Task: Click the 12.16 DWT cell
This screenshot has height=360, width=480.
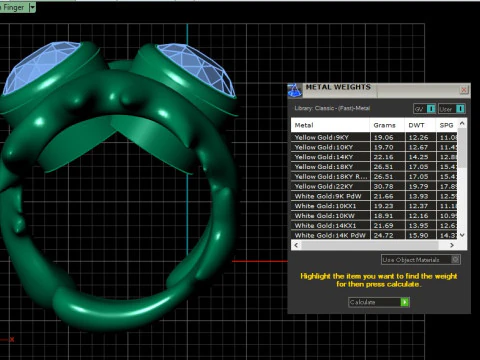Action: (421, 216)
